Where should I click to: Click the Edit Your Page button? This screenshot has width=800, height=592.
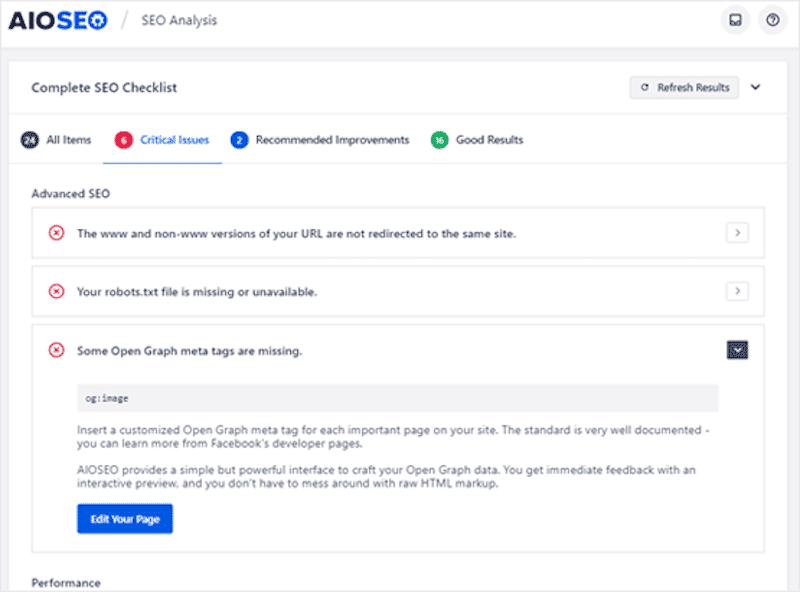point(124,518)
